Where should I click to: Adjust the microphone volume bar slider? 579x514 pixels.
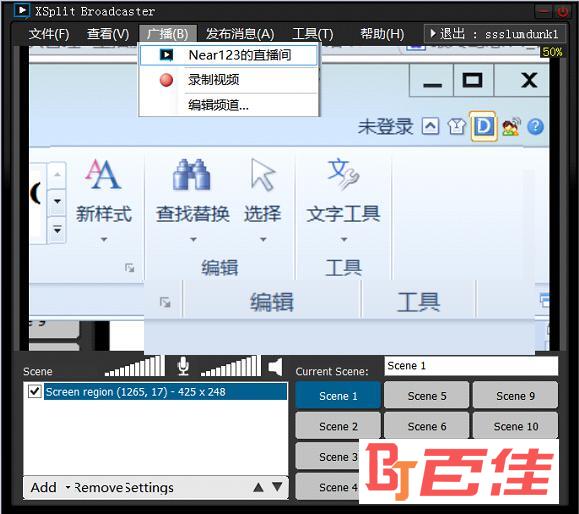pyautogui.click(x=134, y=366)
